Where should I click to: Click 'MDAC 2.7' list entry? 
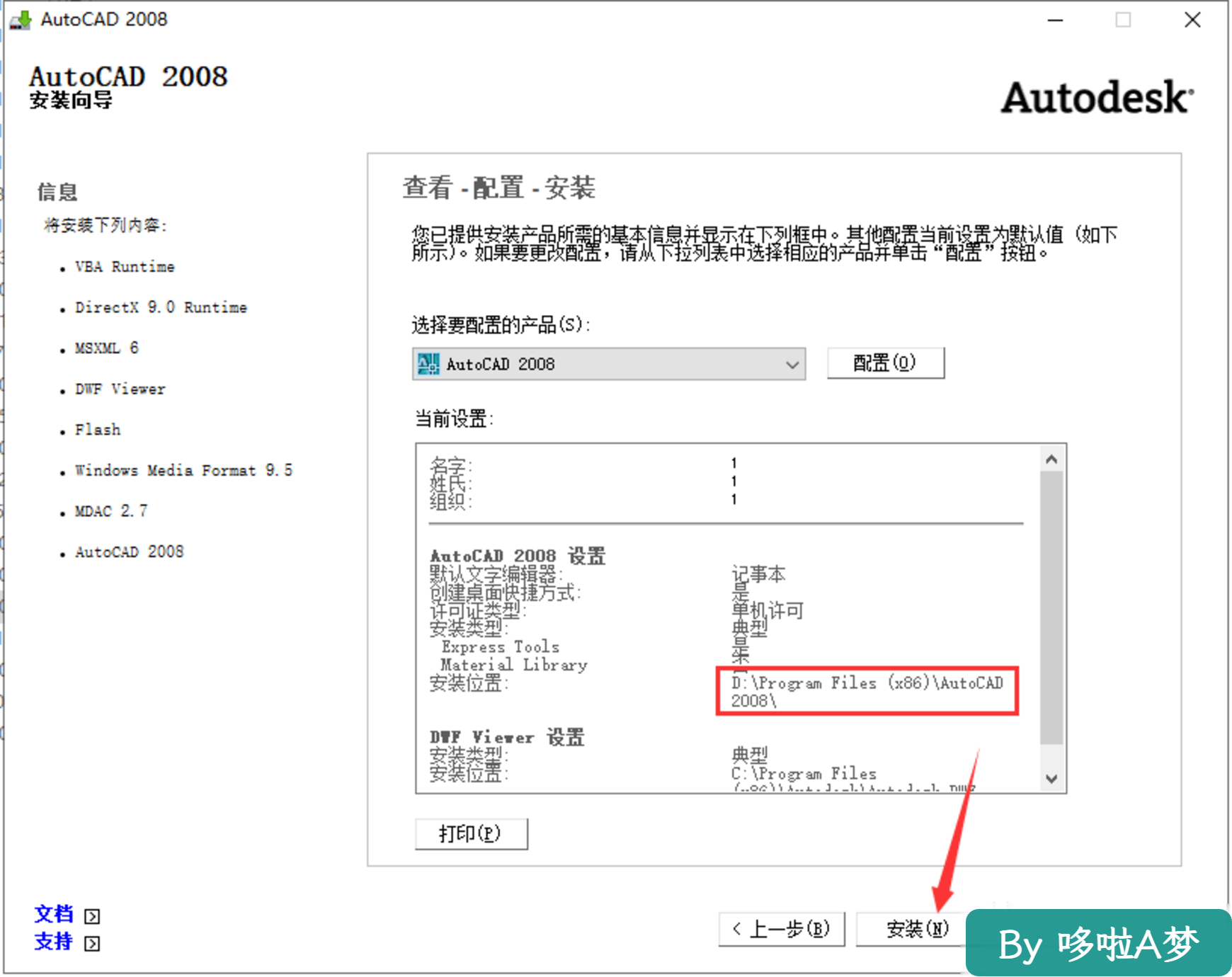111,511
